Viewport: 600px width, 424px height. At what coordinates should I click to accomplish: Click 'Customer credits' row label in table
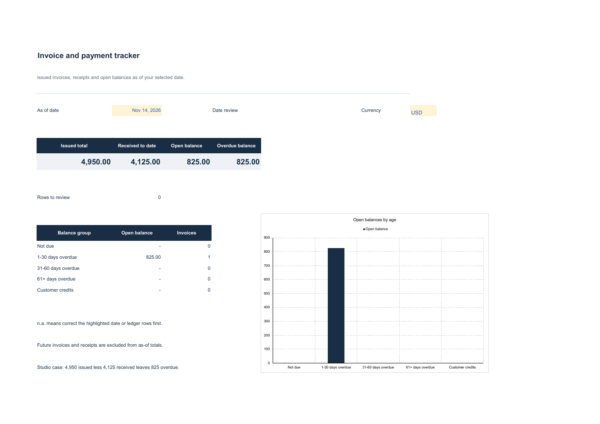click(55, 290)
